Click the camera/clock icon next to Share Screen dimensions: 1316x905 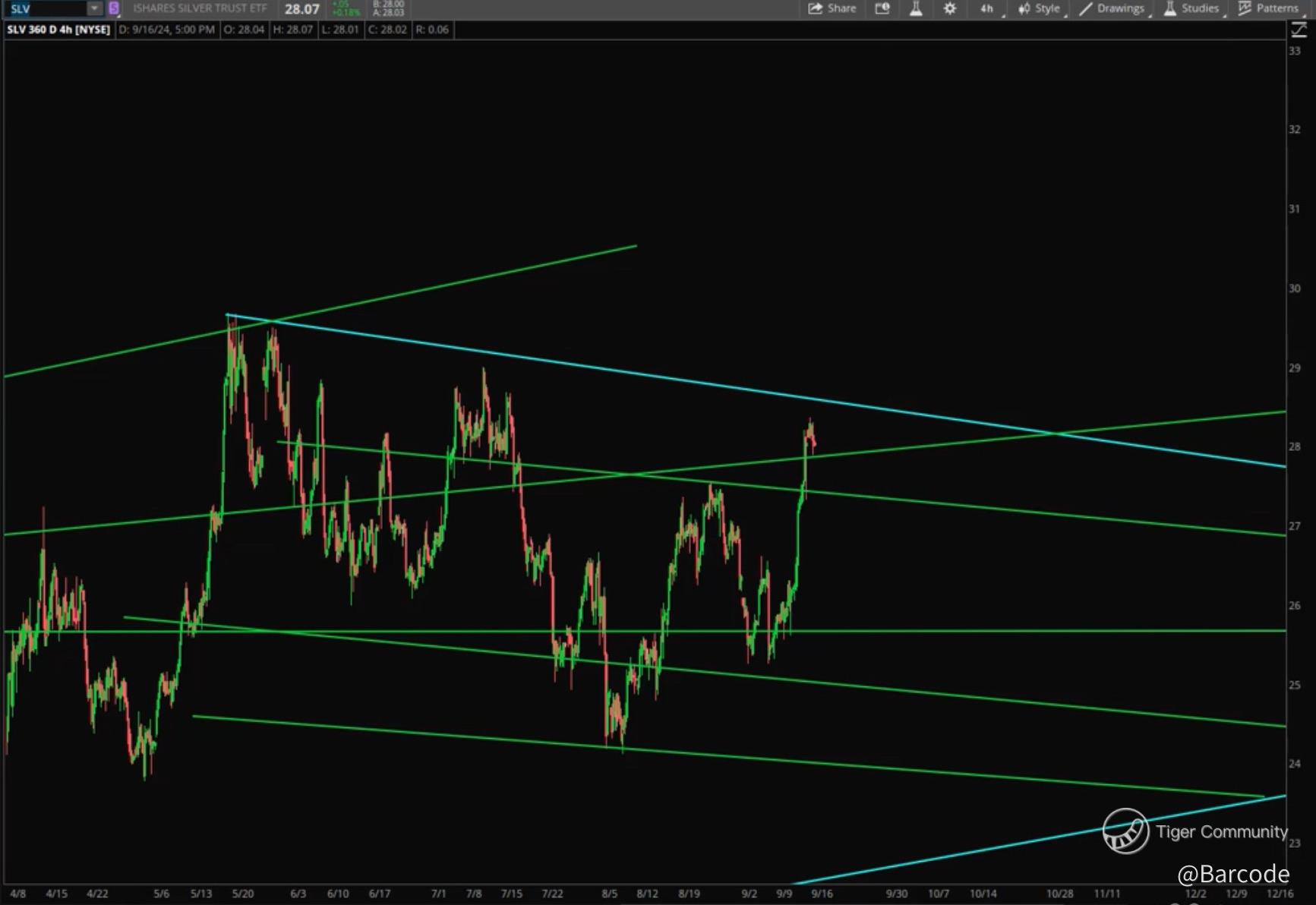(x=882, y=8)
